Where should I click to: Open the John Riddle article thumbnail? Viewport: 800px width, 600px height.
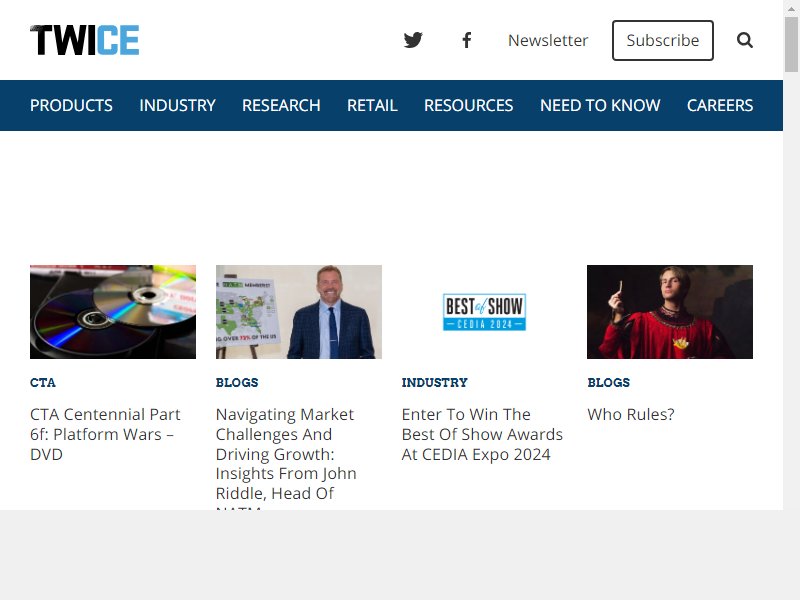[298, 312]
